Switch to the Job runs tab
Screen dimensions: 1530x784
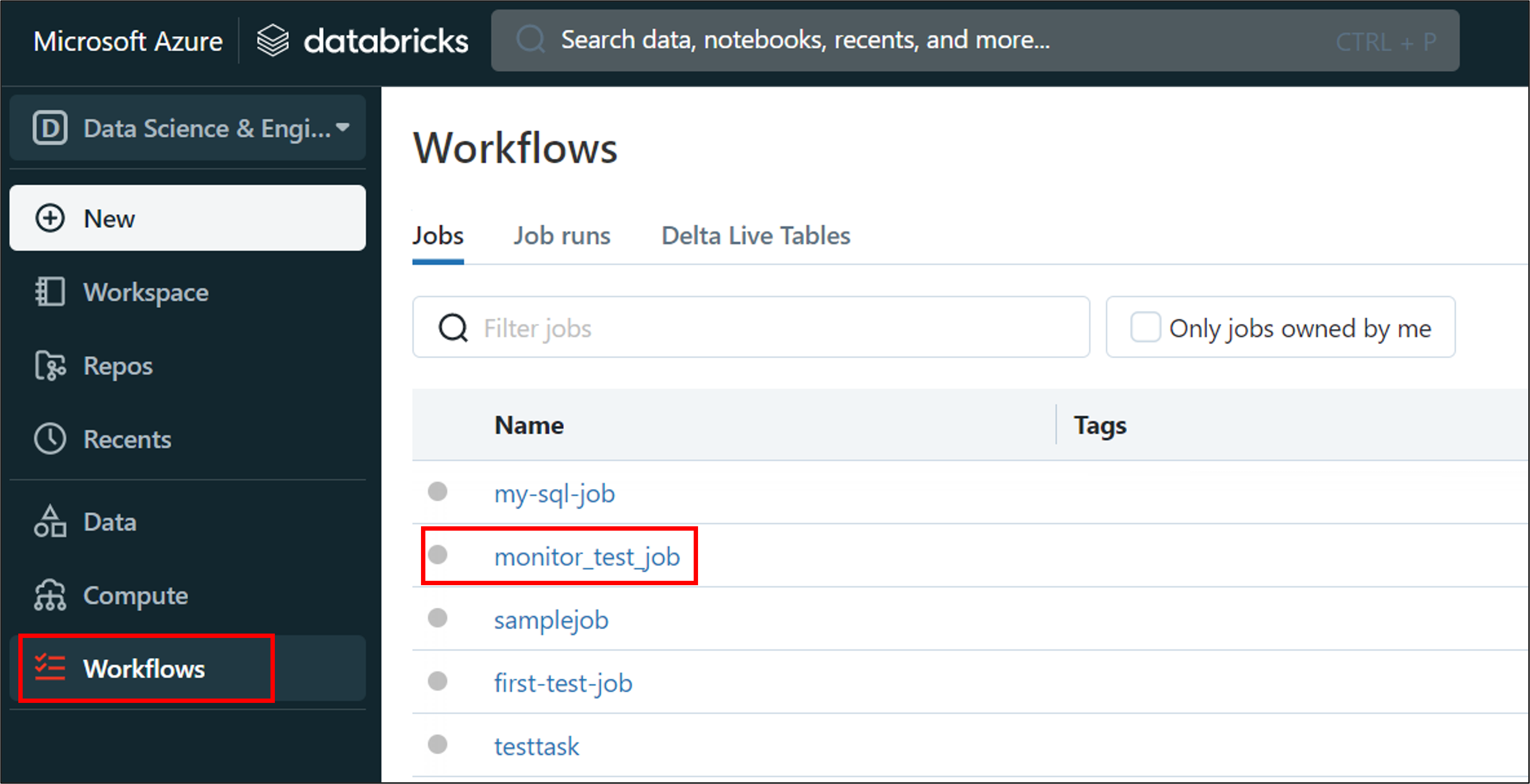coord(561,235)
